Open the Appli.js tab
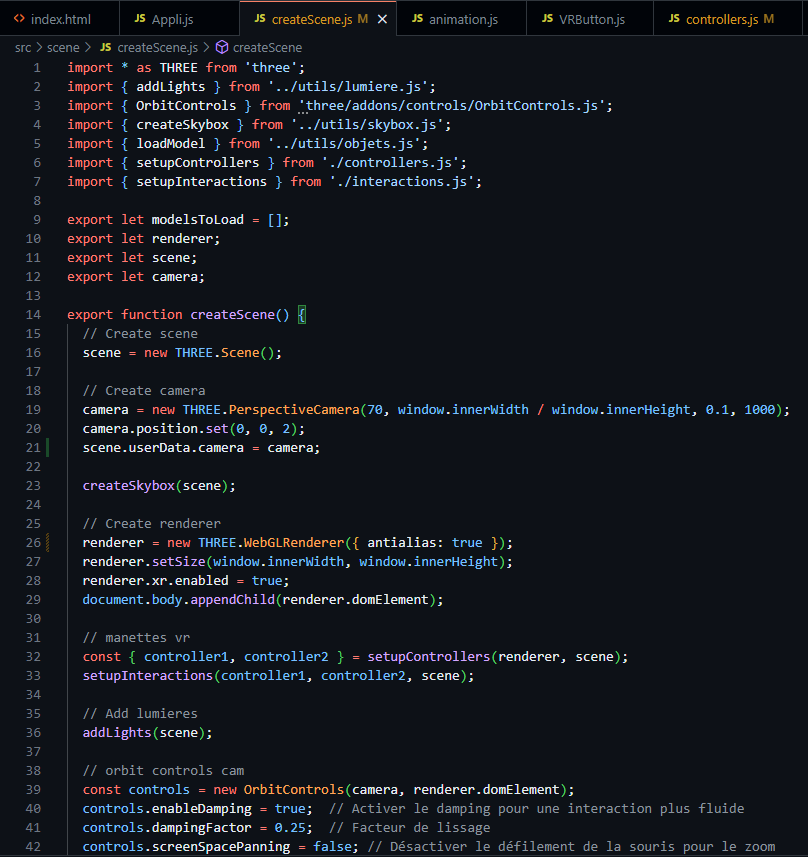Viewport: 808px width, 857px height. tap(171, 19)
